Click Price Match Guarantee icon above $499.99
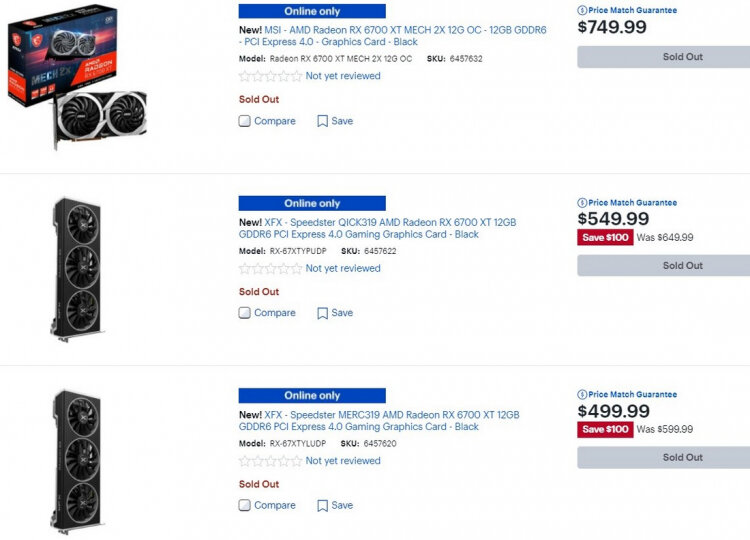Screen dimensions: 750x540 point(582,394)
